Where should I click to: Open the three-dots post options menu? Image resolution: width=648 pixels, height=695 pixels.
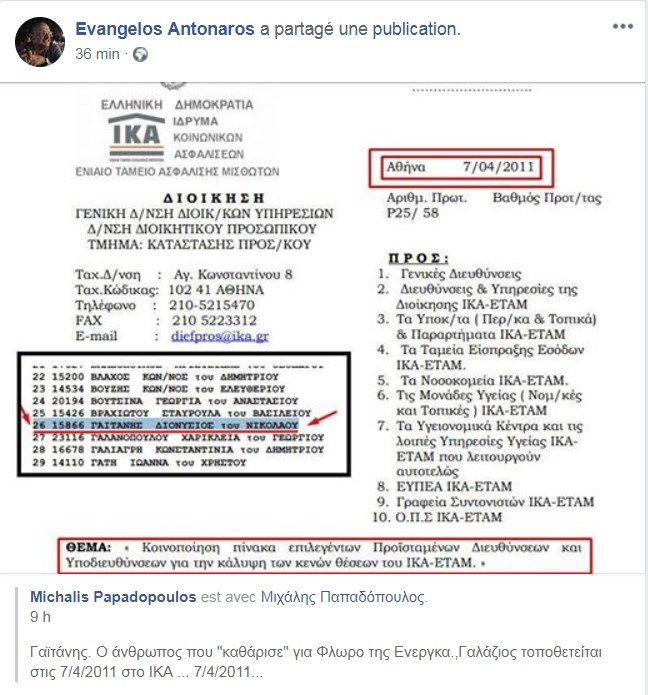(623, 27)
